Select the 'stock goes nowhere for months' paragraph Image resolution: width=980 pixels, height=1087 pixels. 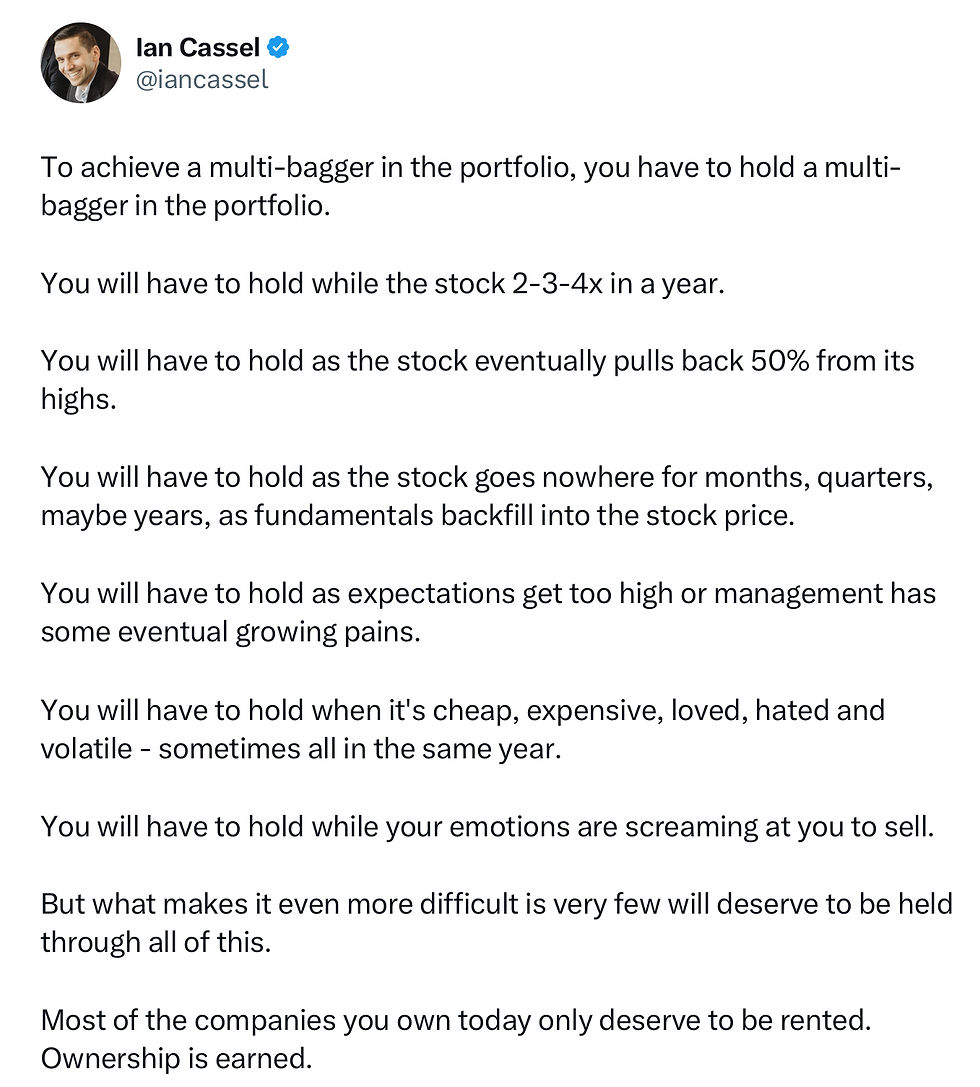tap(487, 496)
